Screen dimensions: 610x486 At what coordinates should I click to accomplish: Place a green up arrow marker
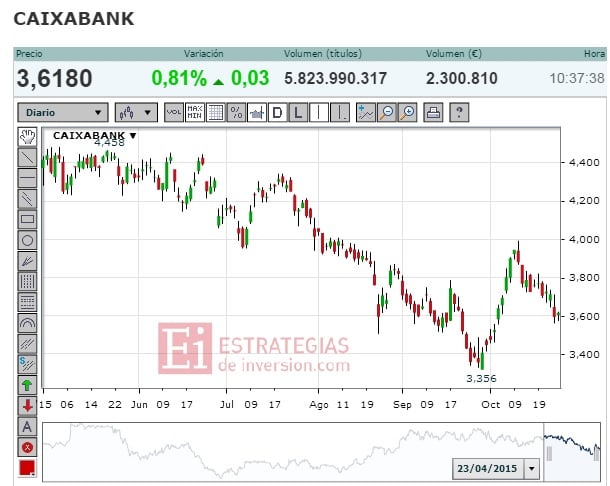[x=27, y=385]
